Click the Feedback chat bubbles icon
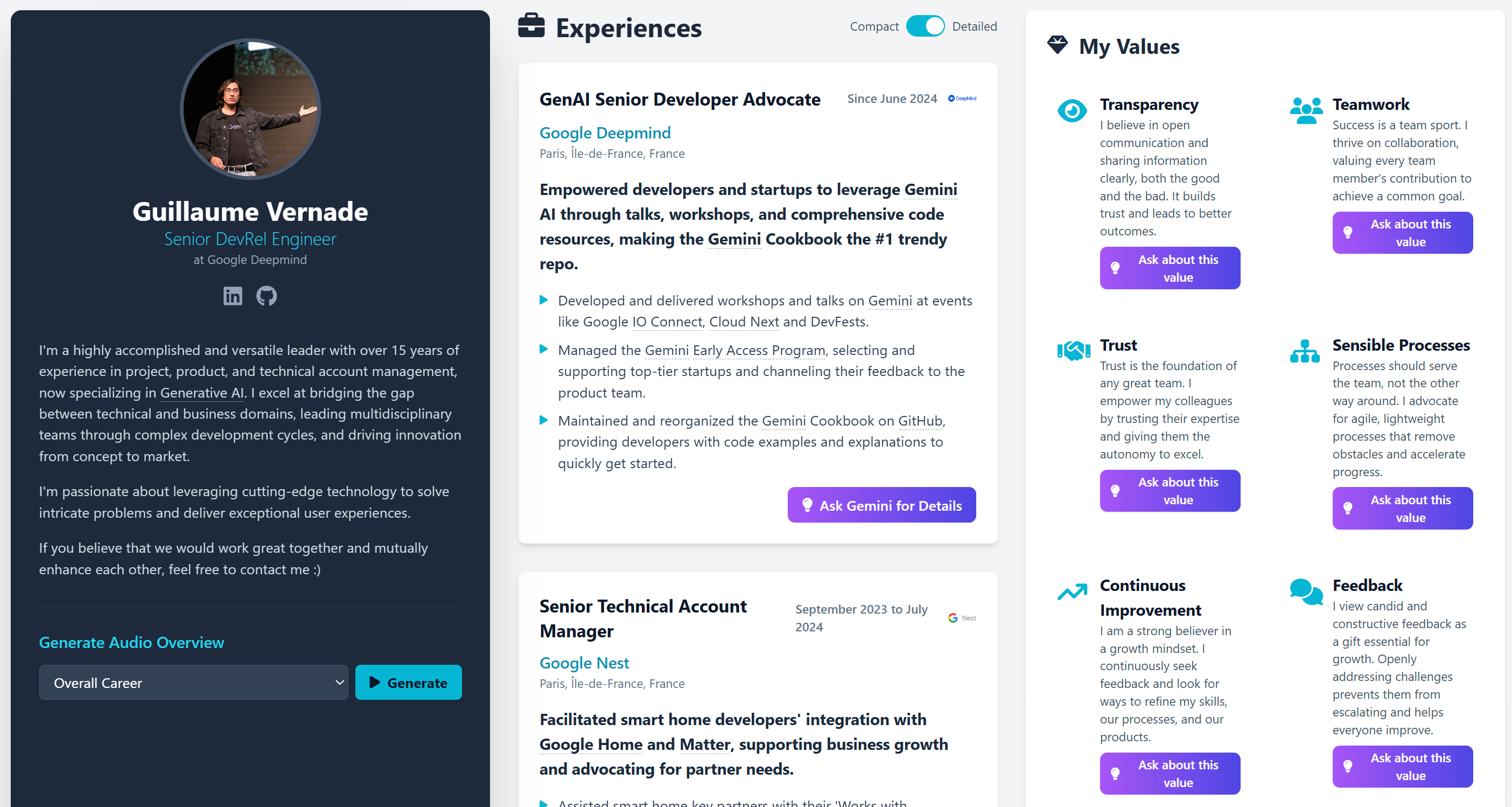 pos(1306,591)
